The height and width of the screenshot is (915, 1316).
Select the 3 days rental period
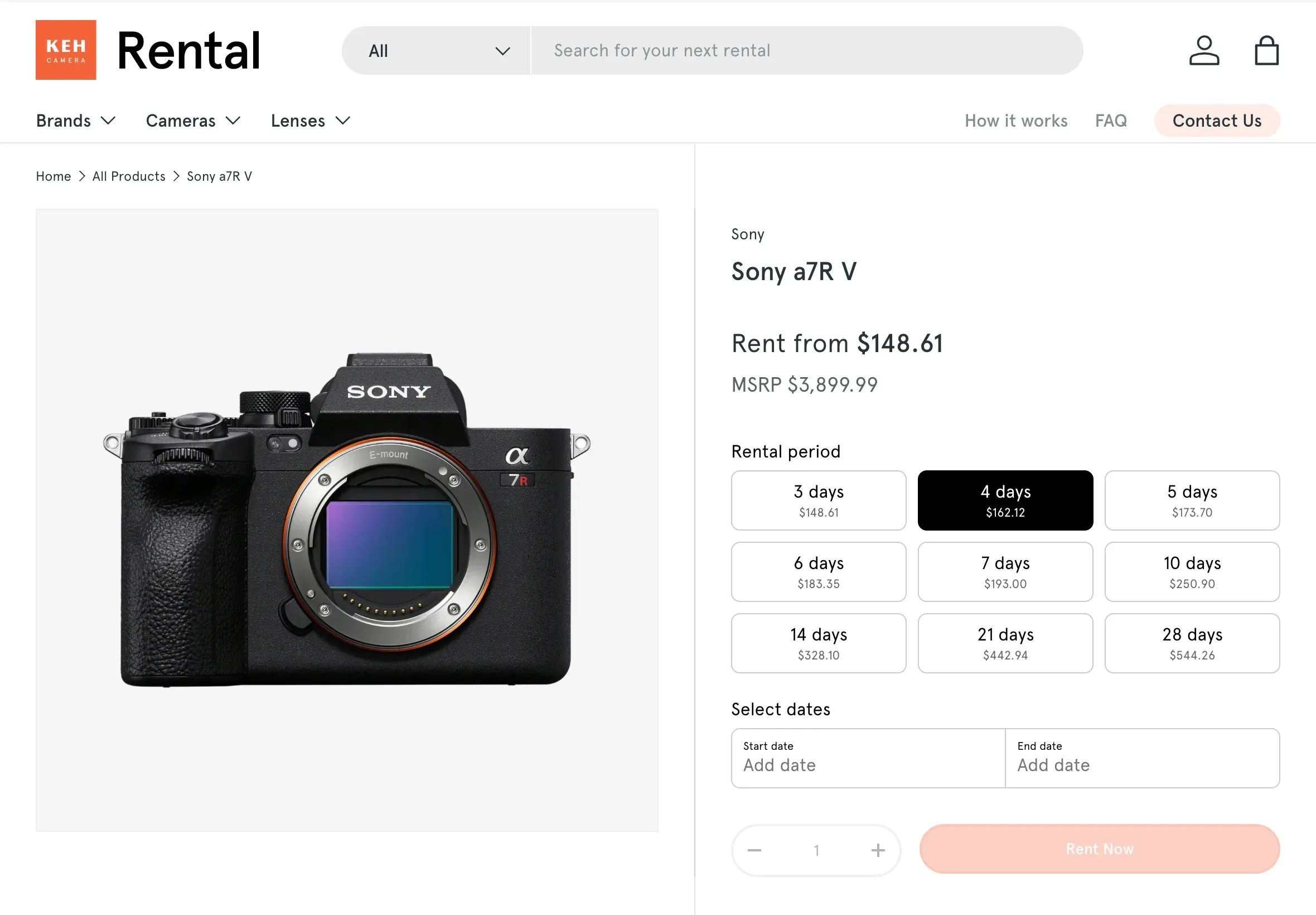pos(818,500)
